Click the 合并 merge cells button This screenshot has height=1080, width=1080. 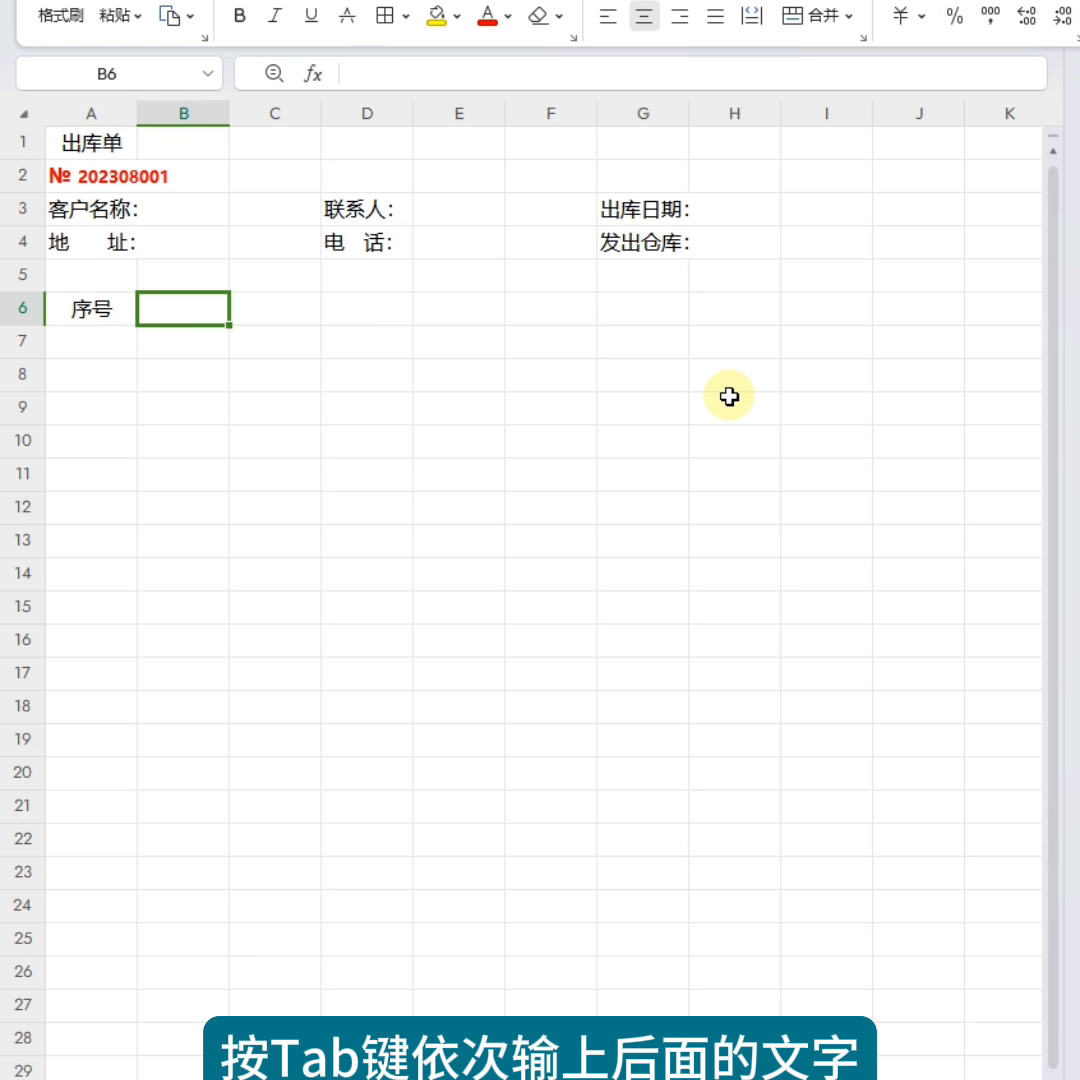810,15
